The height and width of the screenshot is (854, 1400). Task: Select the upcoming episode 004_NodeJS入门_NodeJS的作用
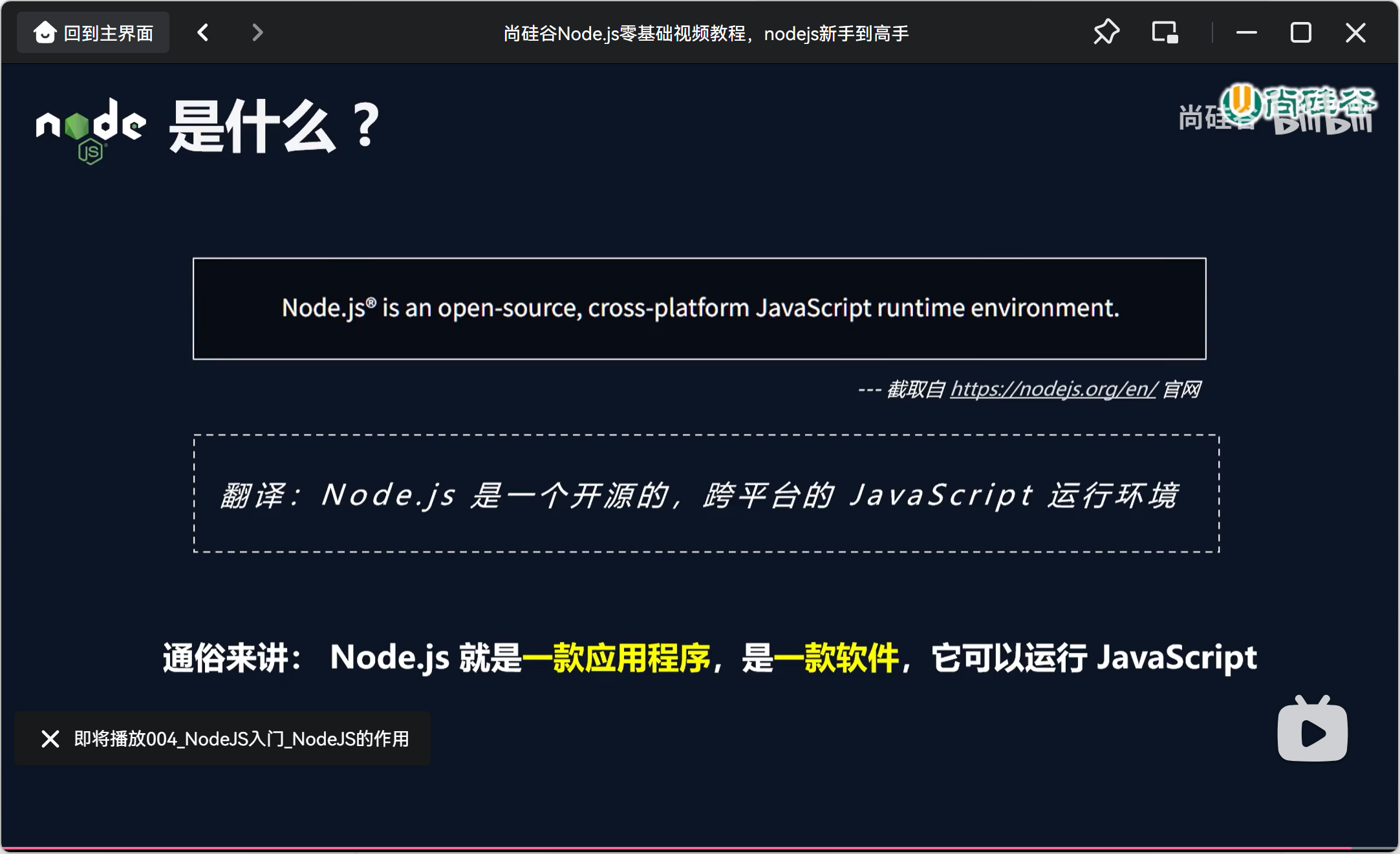tap(241, 739)
